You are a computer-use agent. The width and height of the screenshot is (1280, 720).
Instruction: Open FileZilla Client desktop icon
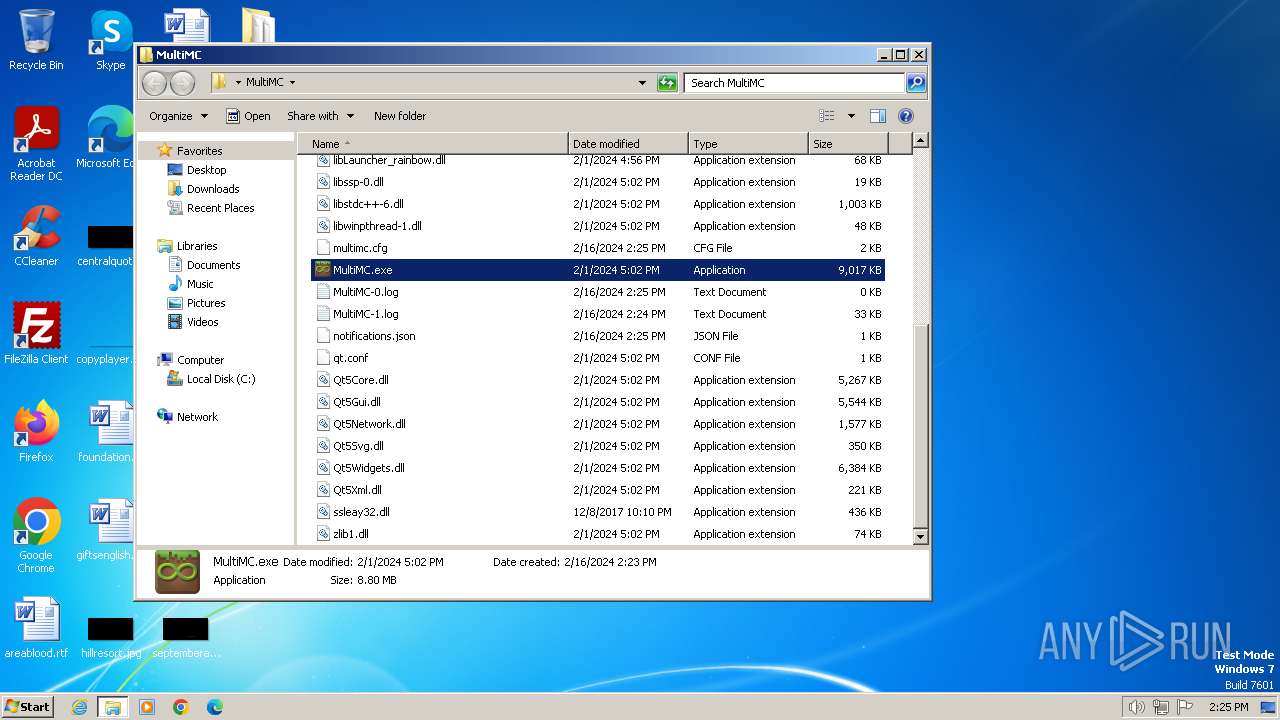point(36,333)
